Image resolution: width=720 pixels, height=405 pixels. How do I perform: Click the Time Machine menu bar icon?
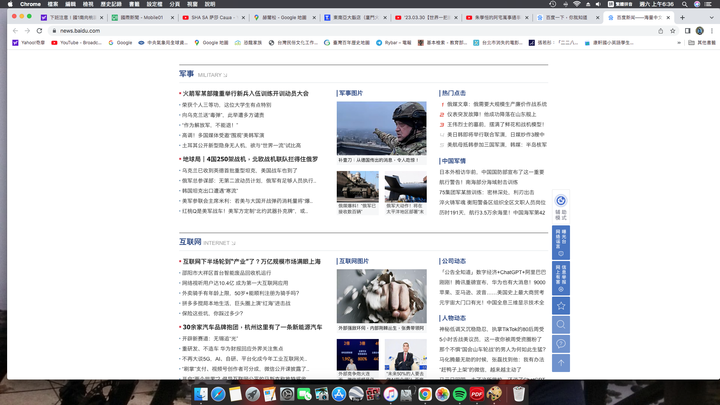pos(552,4)
